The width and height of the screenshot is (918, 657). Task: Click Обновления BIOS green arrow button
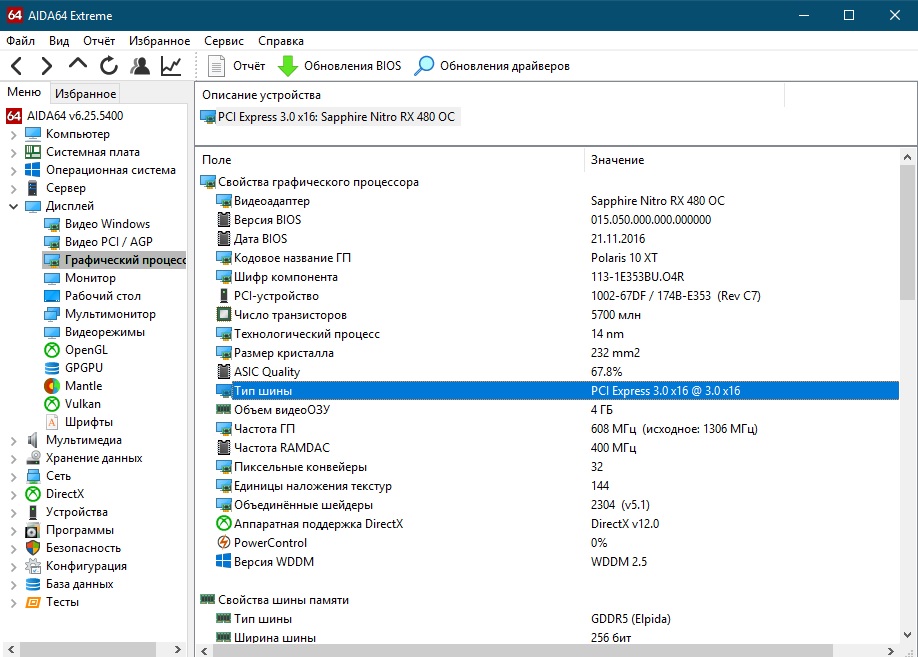[x=340, y=66]
